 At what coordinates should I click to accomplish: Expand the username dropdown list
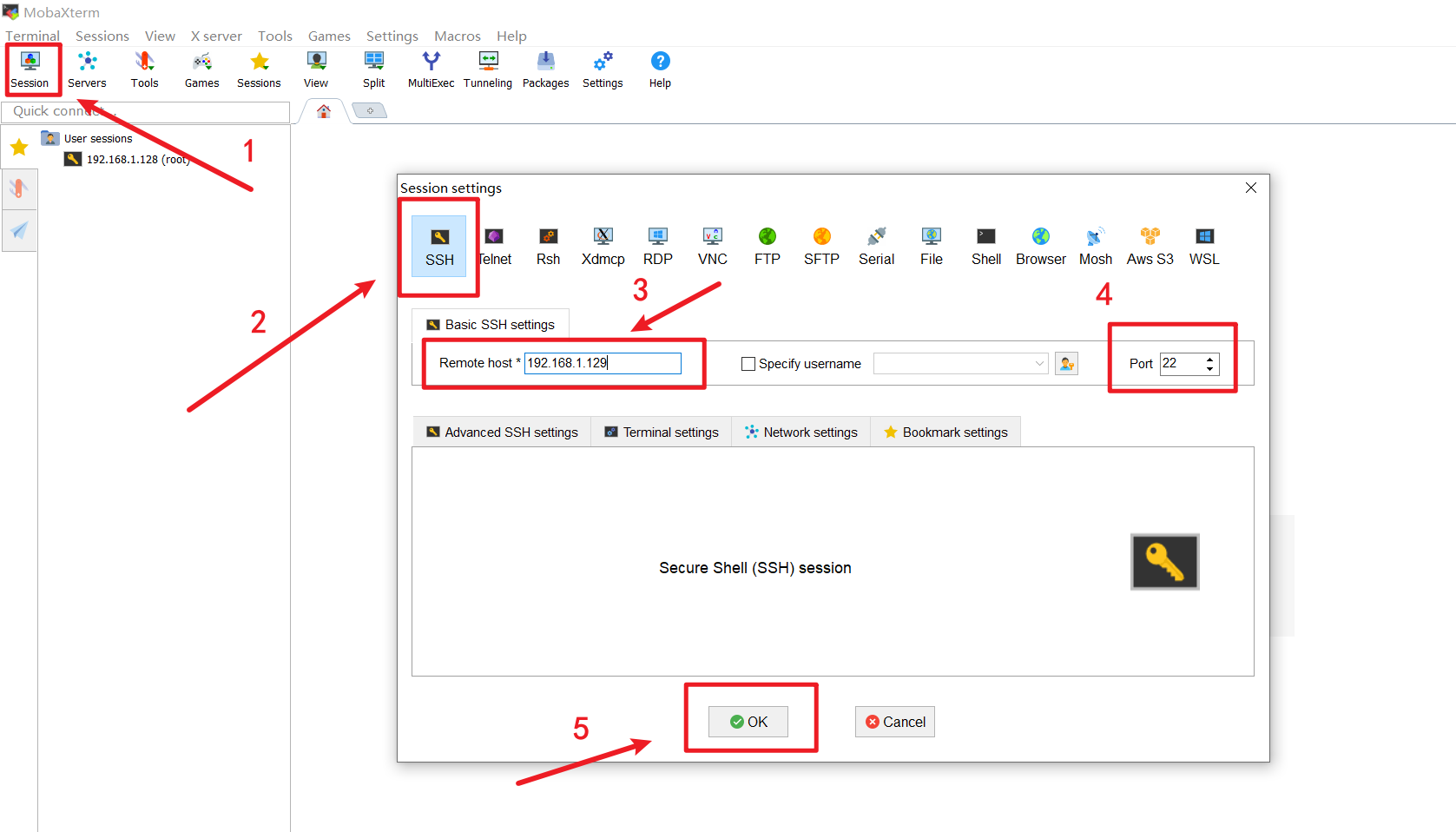pos(1039,364)
